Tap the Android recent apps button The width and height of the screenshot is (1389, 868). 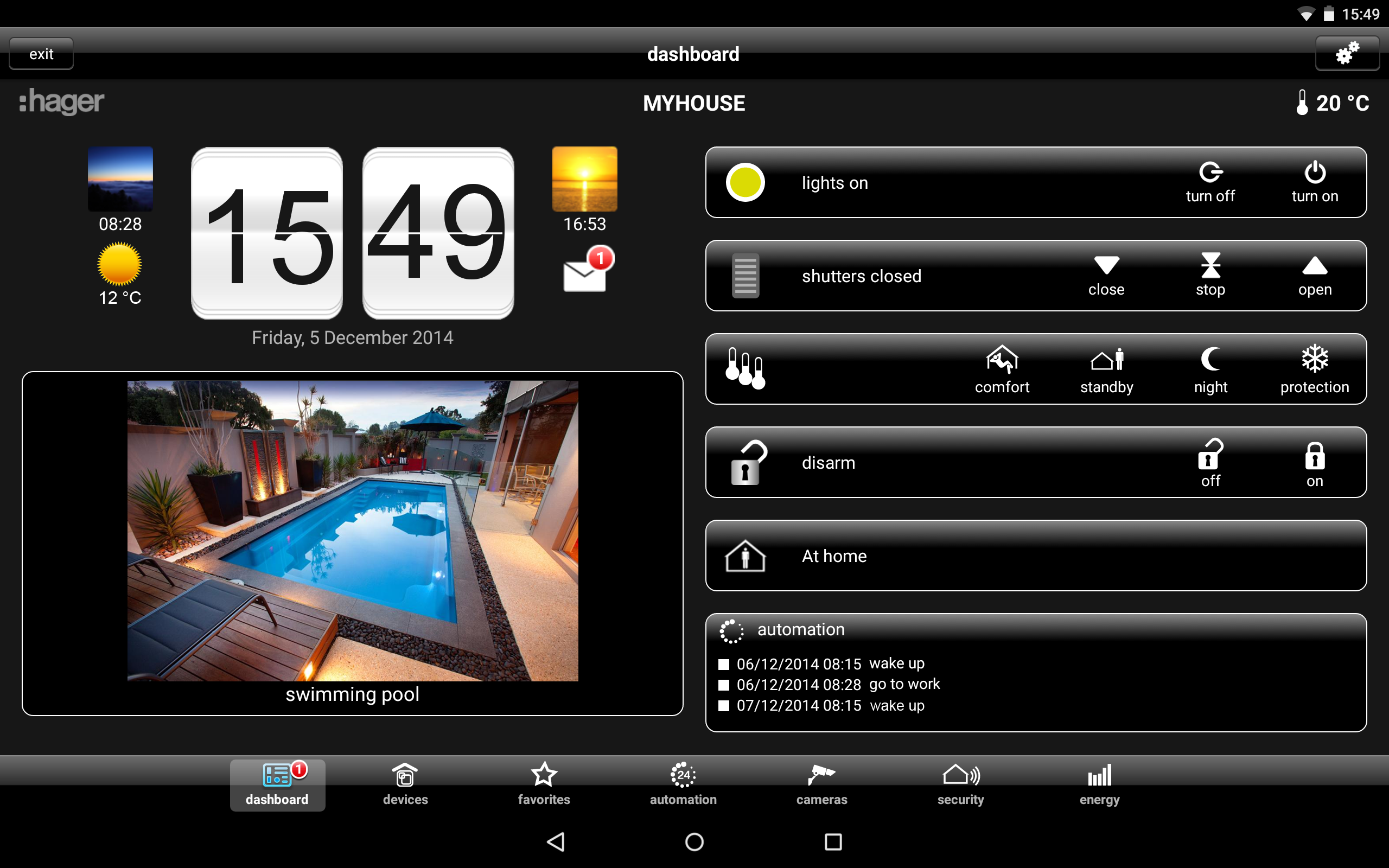point(833,841)
